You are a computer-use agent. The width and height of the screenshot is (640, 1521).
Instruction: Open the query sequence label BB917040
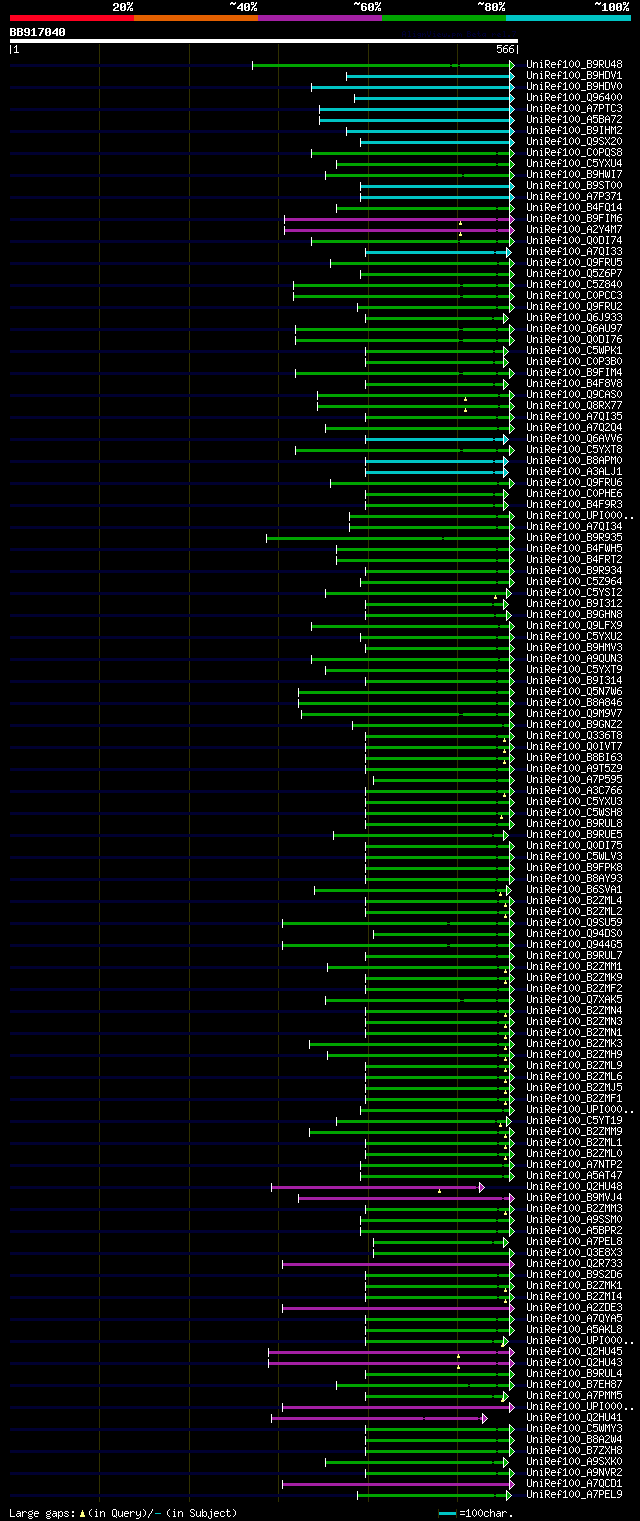pos(37,32)
